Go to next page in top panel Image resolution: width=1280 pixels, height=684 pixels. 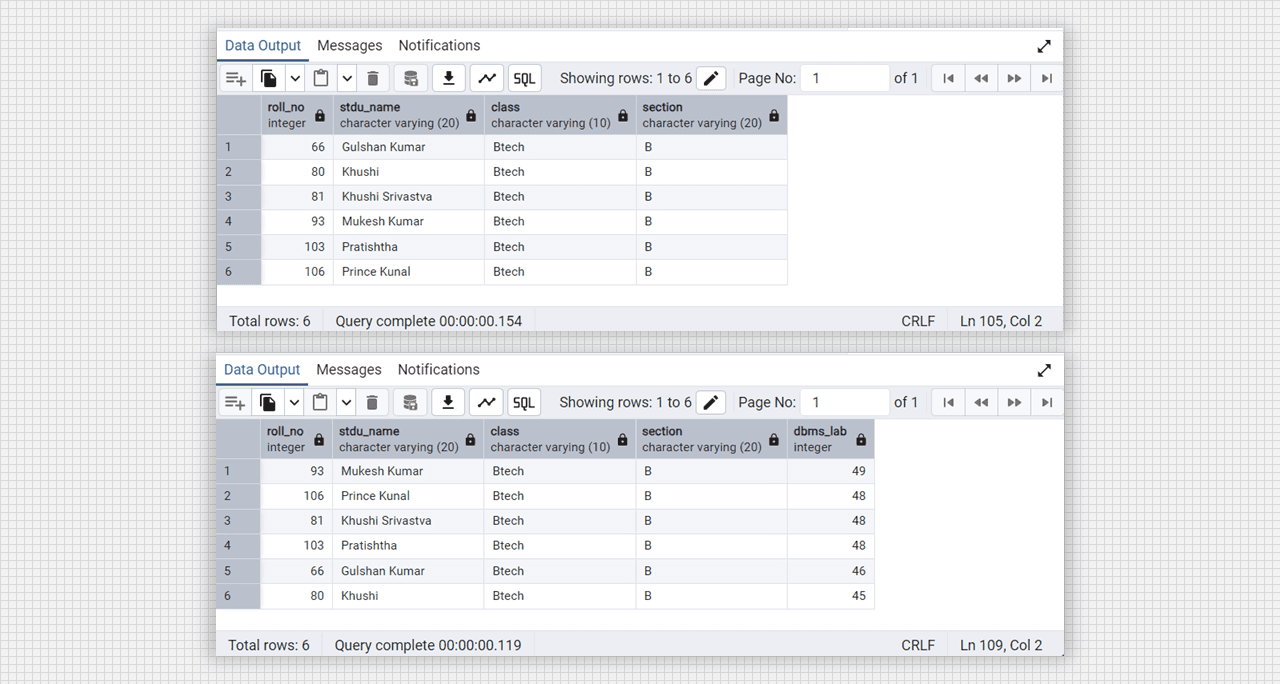pyautogui.click(x=1014, y=78)
